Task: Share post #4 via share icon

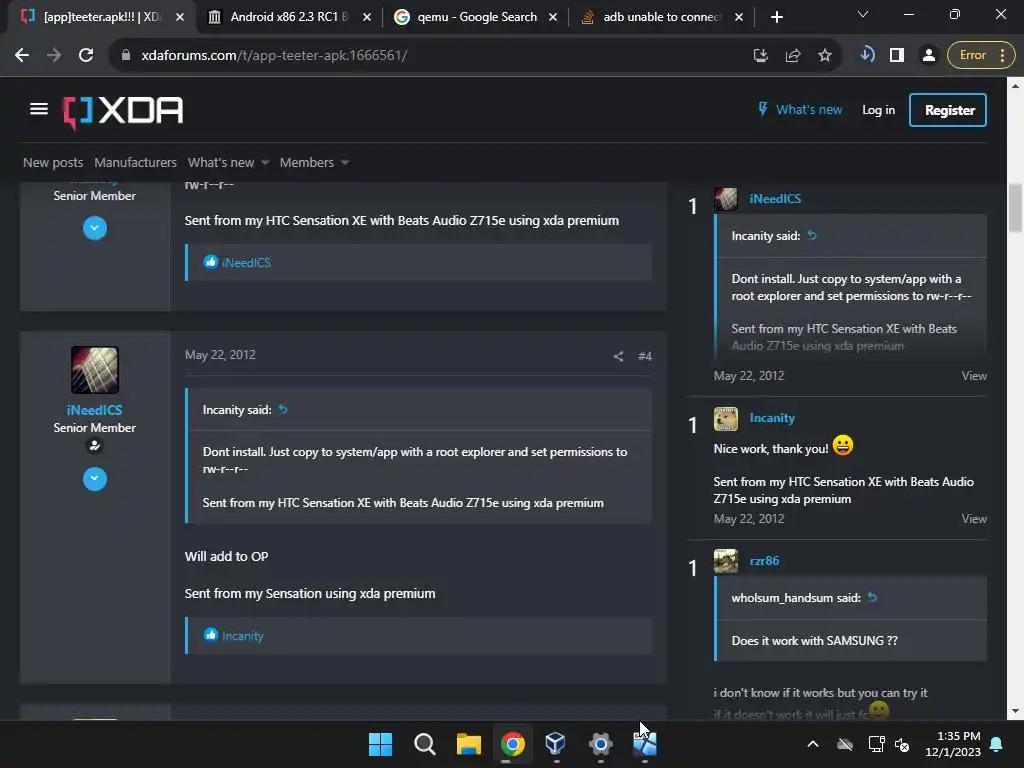Action: tap(618, 356)
